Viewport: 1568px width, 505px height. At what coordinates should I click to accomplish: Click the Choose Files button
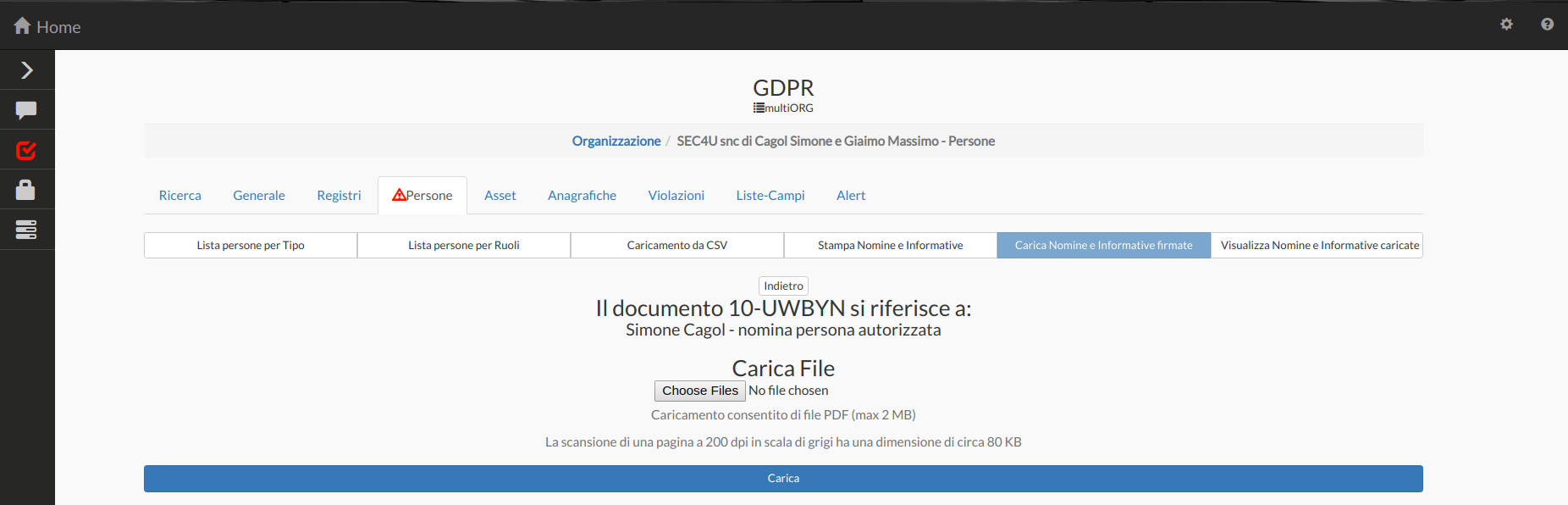click(700, 391)
